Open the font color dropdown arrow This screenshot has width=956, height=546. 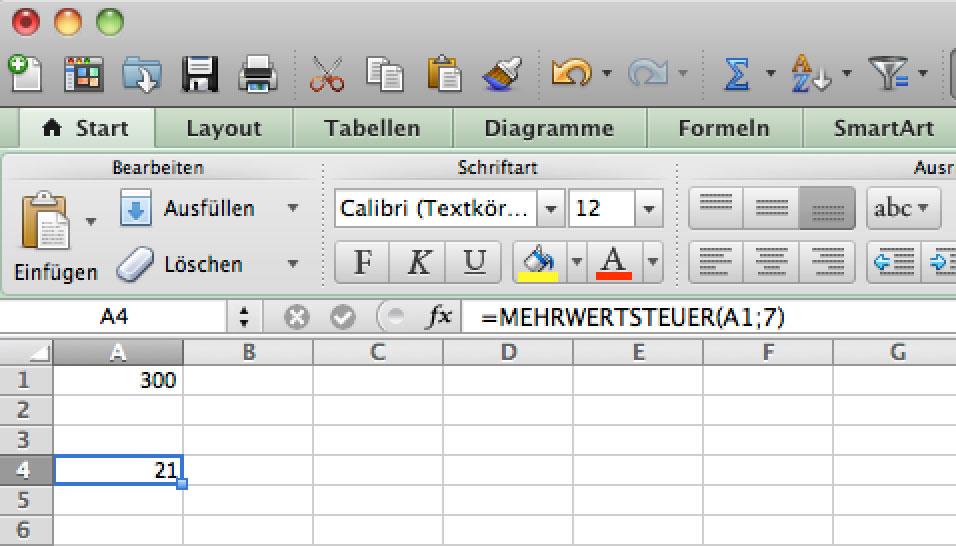point(652,263)
